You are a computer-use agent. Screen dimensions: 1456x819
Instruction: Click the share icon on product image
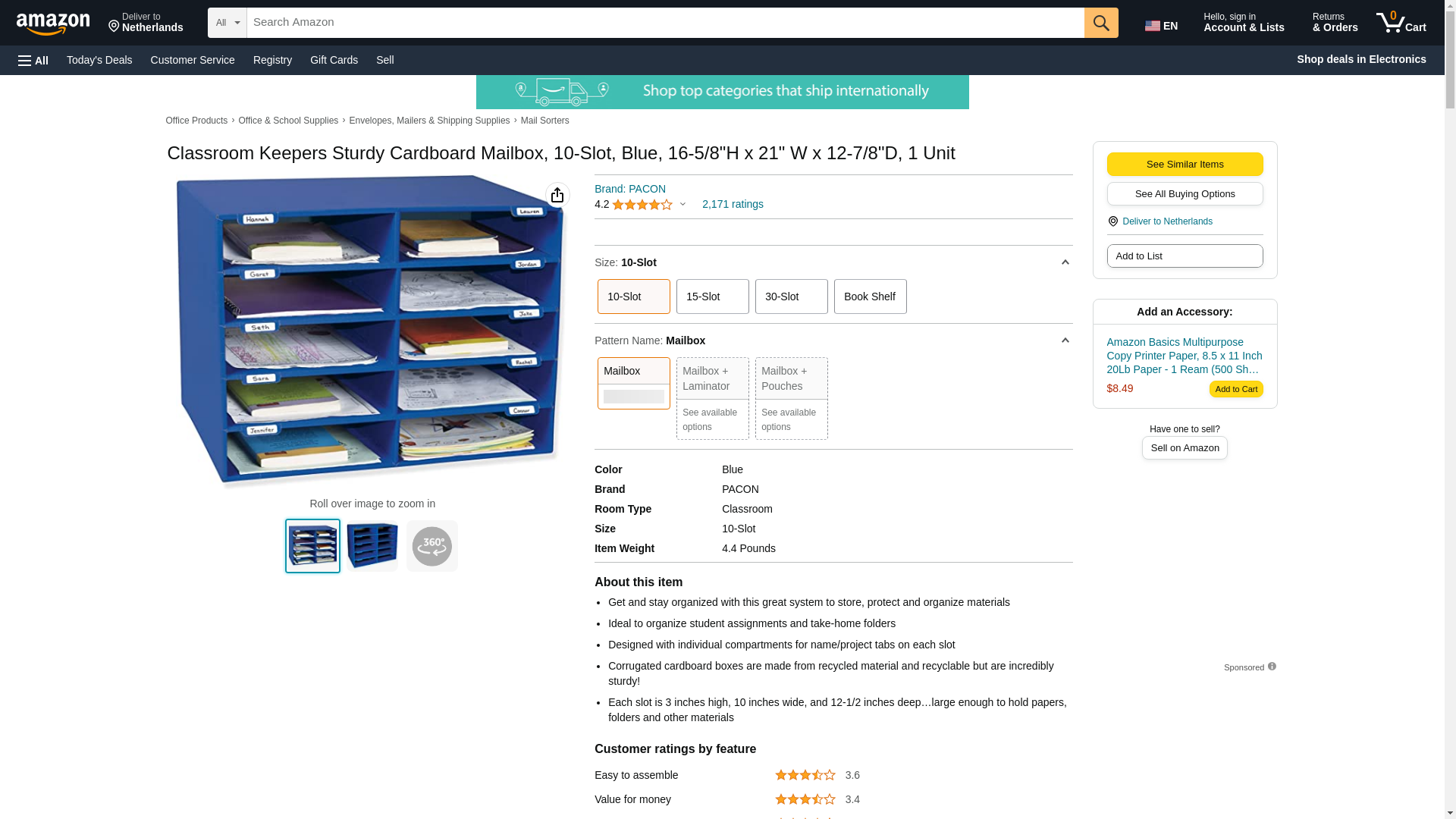557,195
